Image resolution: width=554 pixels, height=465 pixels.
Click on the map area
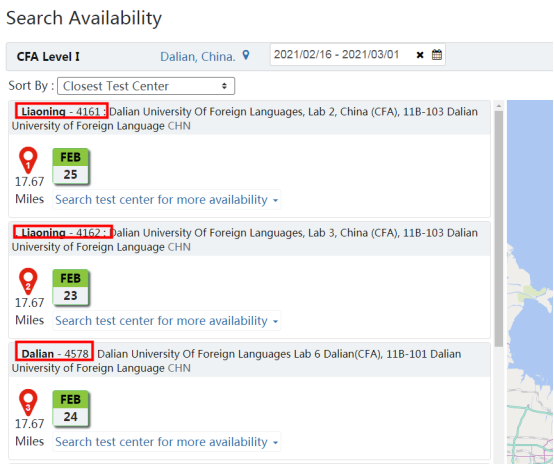point(530,282)
